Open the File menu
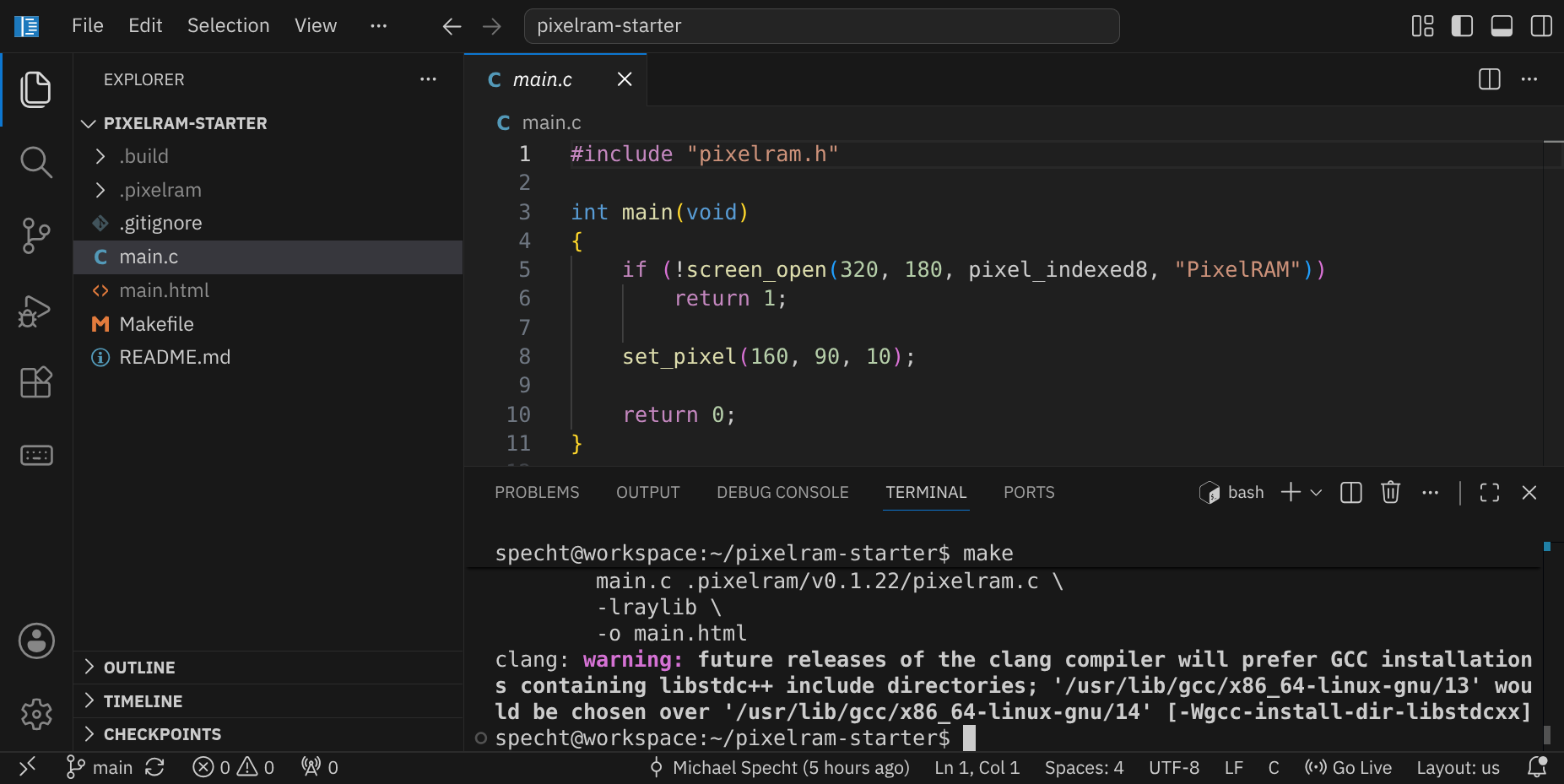Screen dimensions: 1564x784 pos(88,26)
